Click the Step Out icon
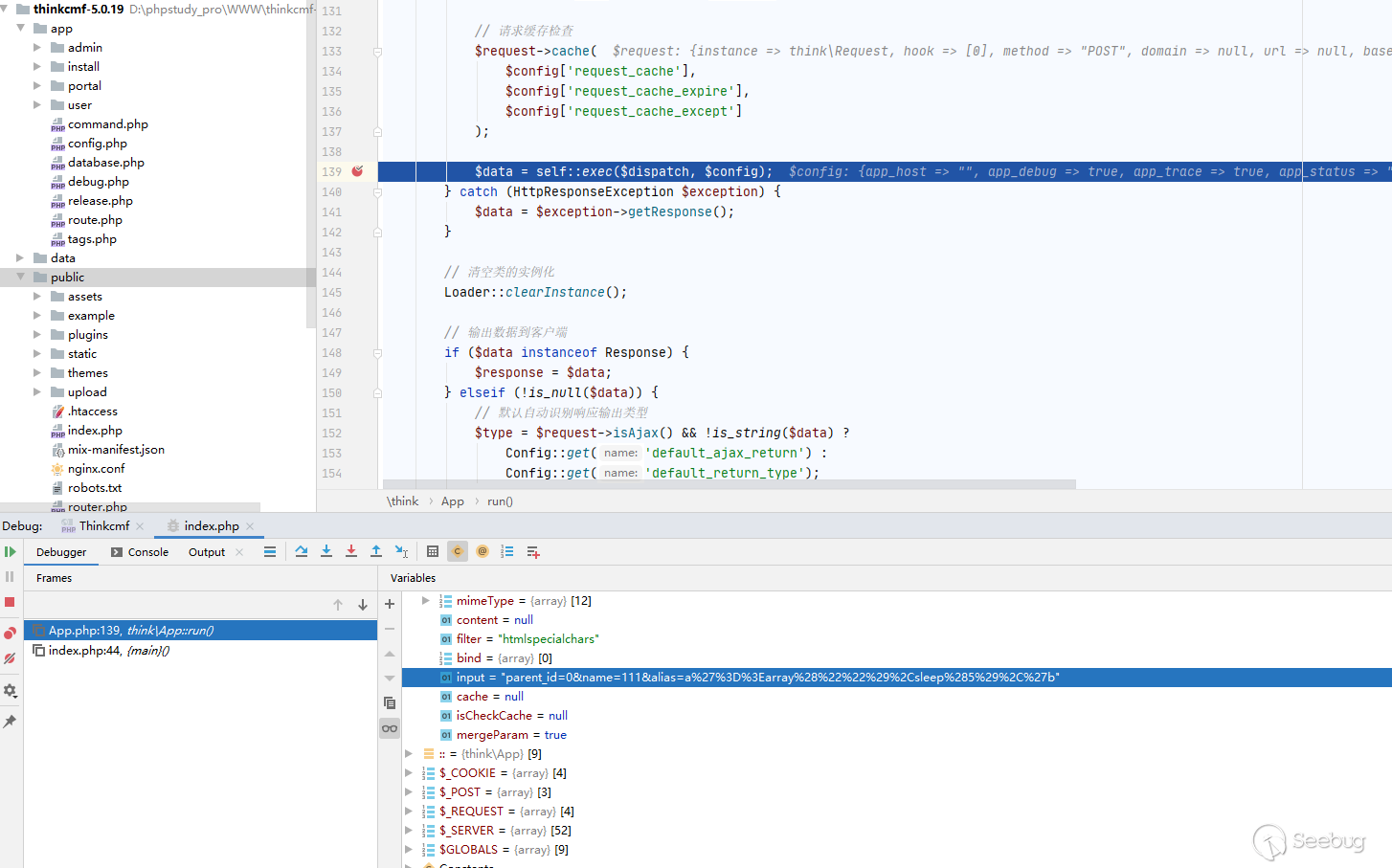This screenshot has width=1392, height=868. pyautogui.click(x=376, y=551)
